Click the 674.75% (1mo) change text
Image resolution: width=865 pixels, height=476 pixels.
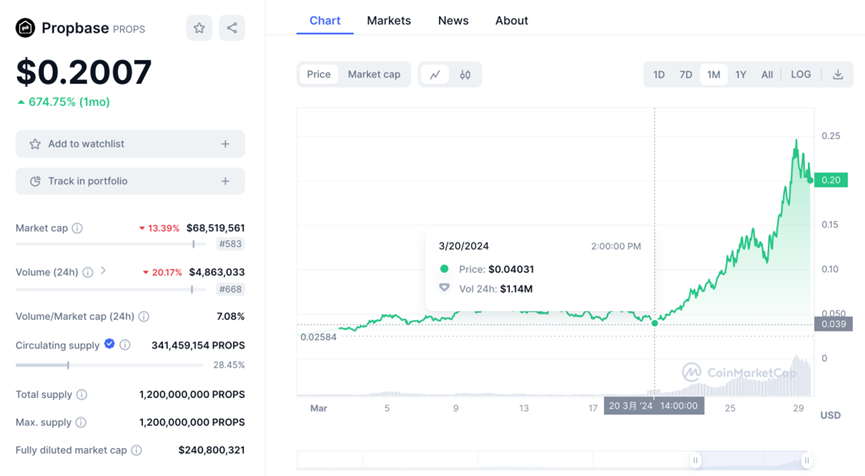click(x=69, y=102)
